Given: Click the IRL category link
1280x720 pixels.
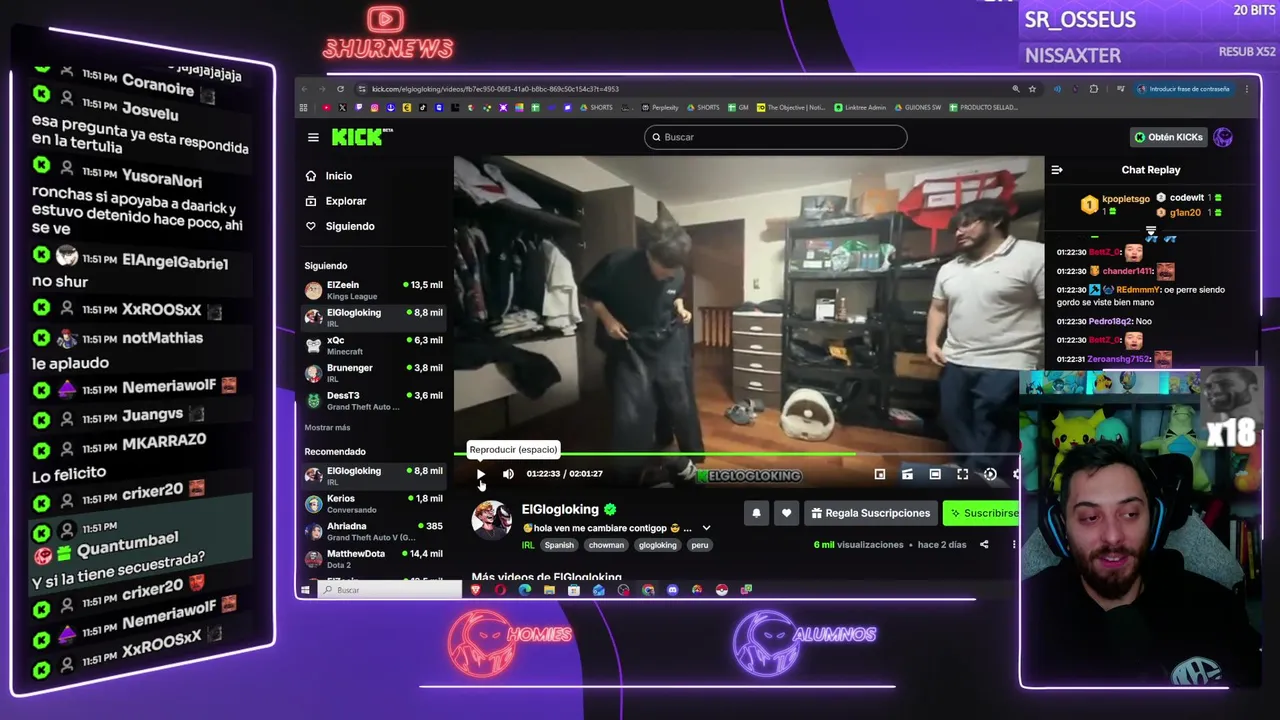Looking at the screenshot, I should [528, 545].
